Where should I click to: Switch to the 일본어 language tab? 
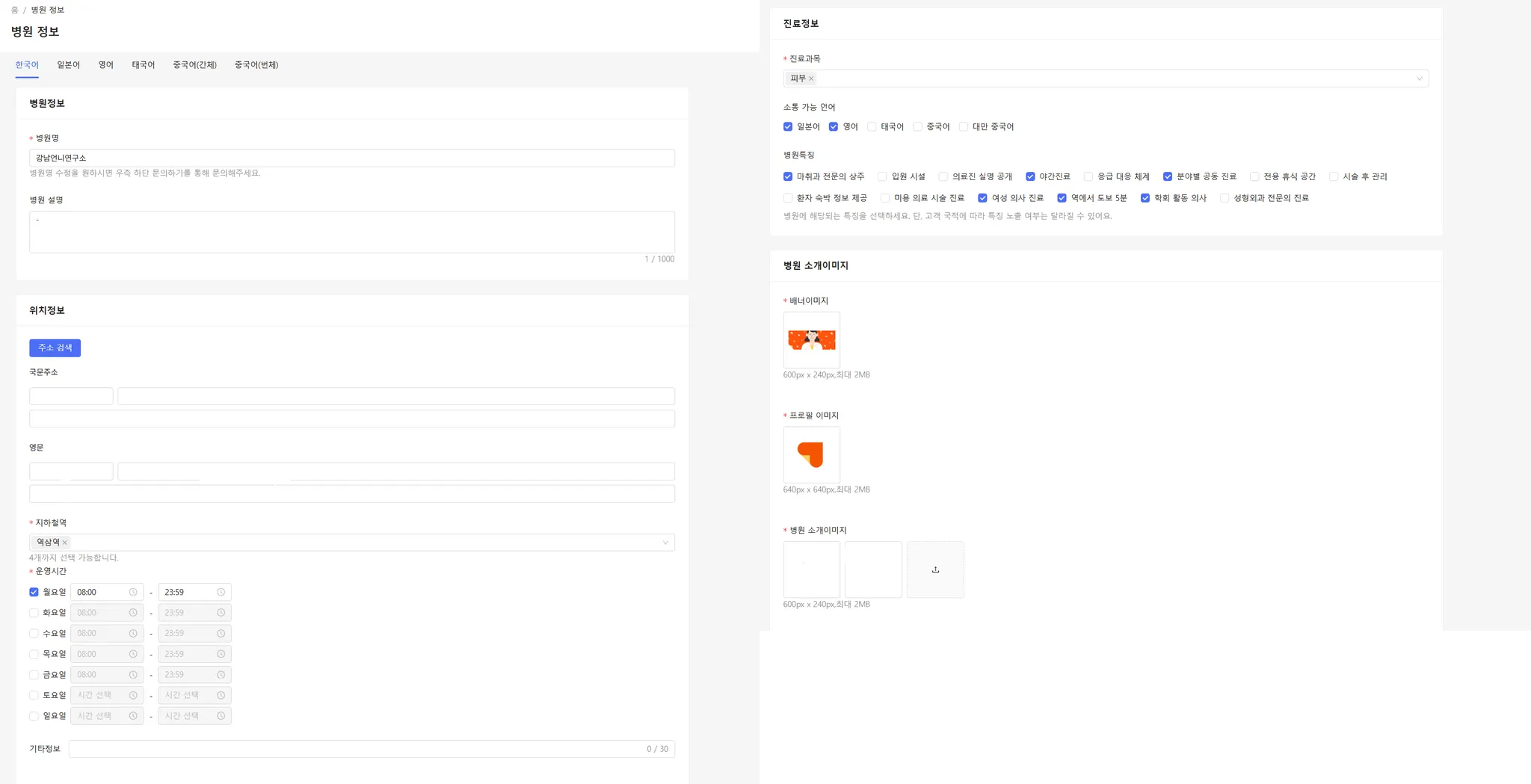[x=68, y=65]
